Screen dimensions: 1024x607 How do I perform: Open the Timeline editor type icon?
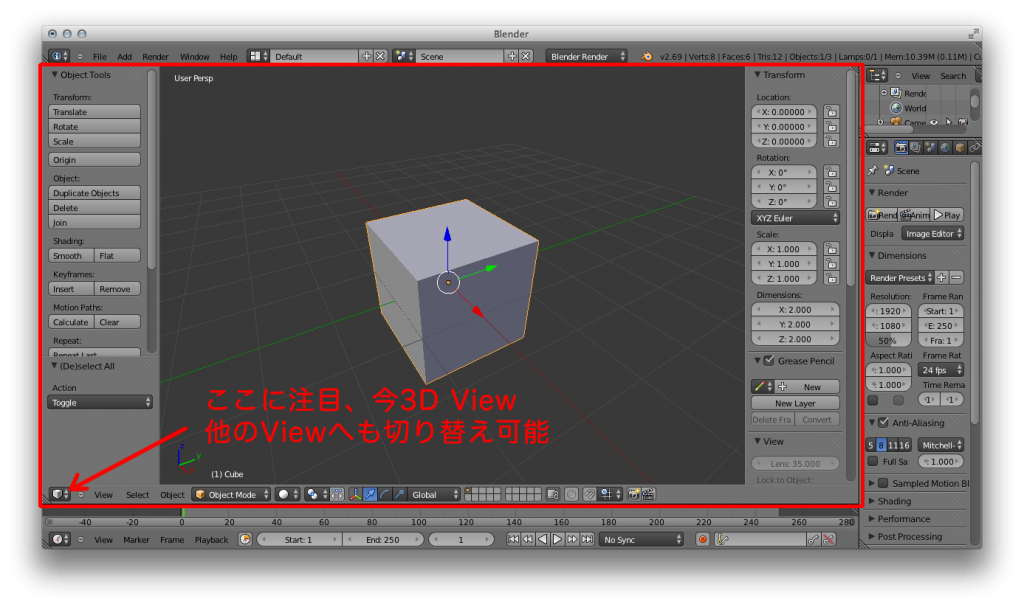pos(59,539)
